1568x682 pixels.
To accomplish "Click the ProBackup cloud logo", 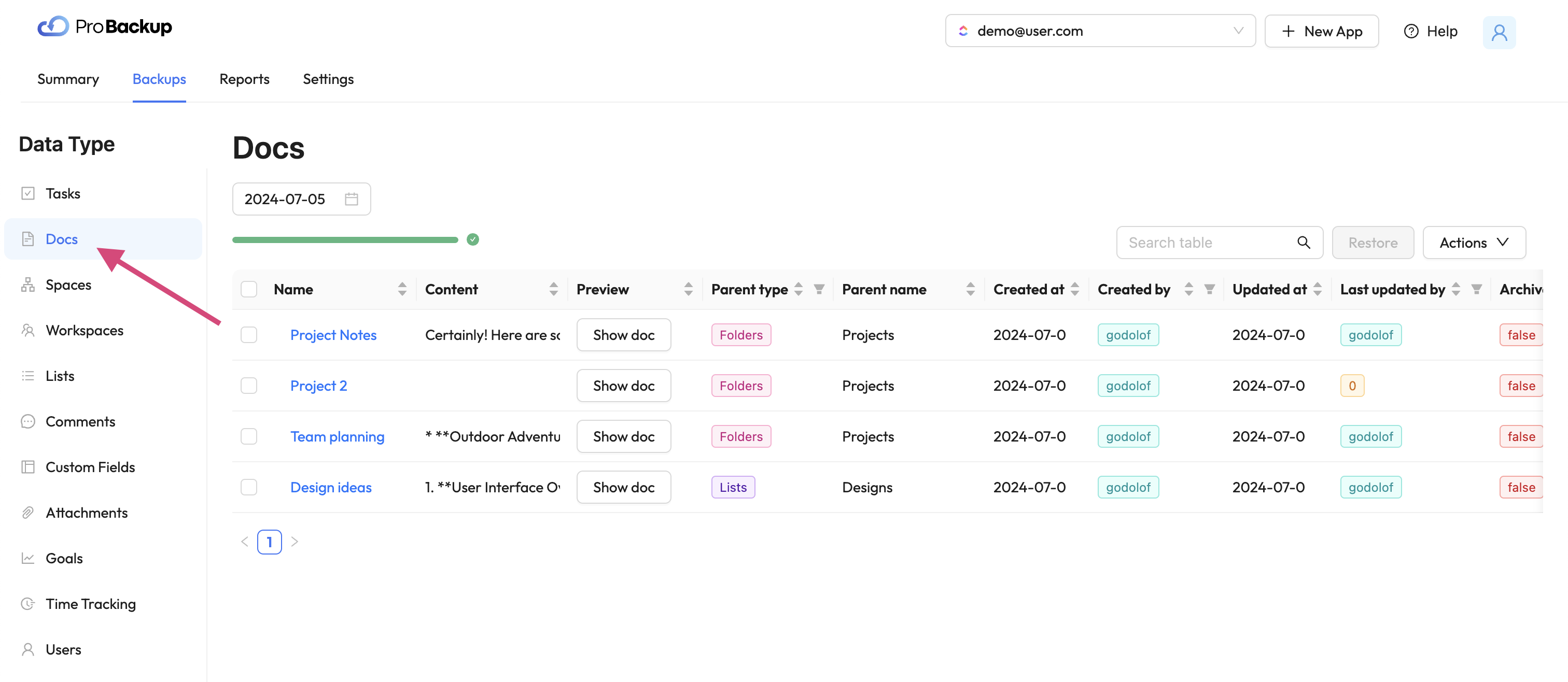I will pyautogui.click(x=53, y=26).
